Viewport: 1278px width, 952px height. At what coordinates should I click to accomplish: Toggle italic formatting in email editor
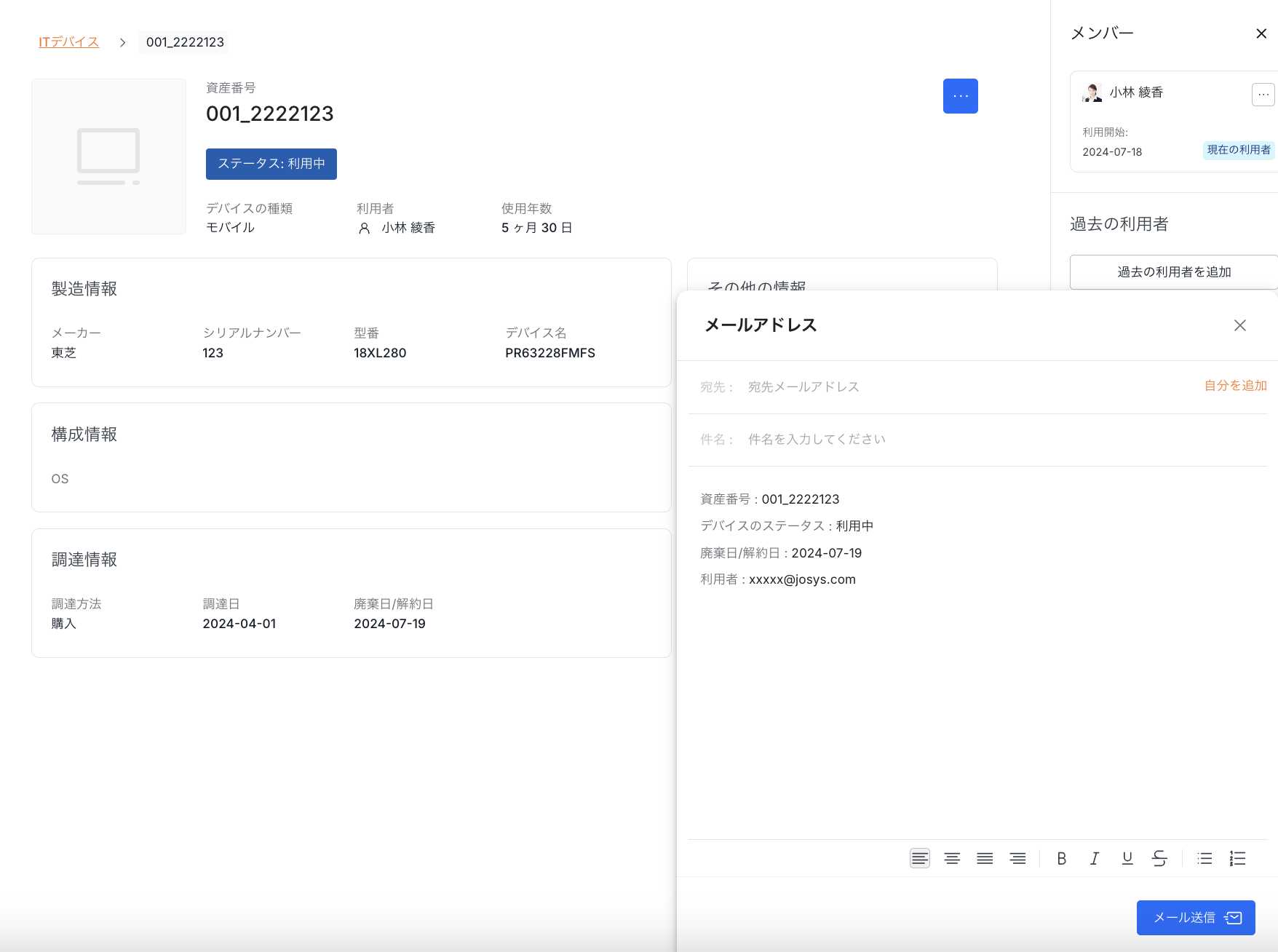pos(1095,858)
